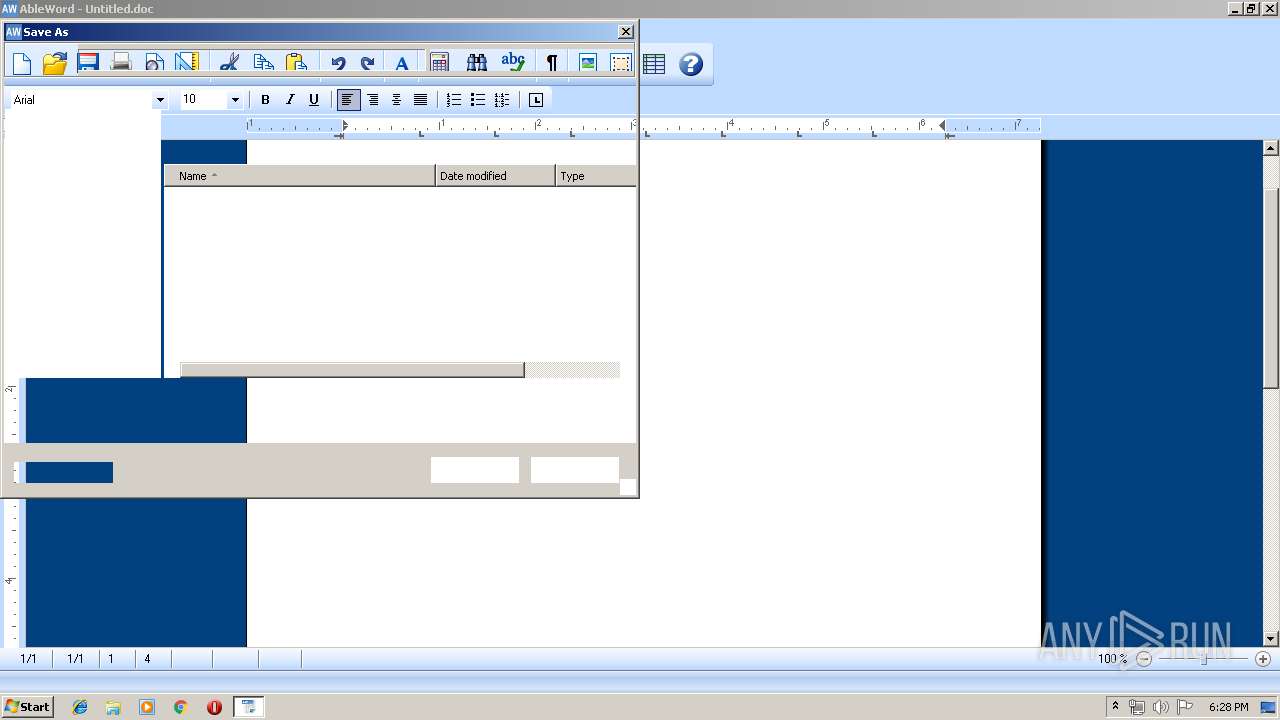Apply numbered list formatting
The width and height of the screenshot is (1280, 720).
pyautogui.click(x=454, y=100)
